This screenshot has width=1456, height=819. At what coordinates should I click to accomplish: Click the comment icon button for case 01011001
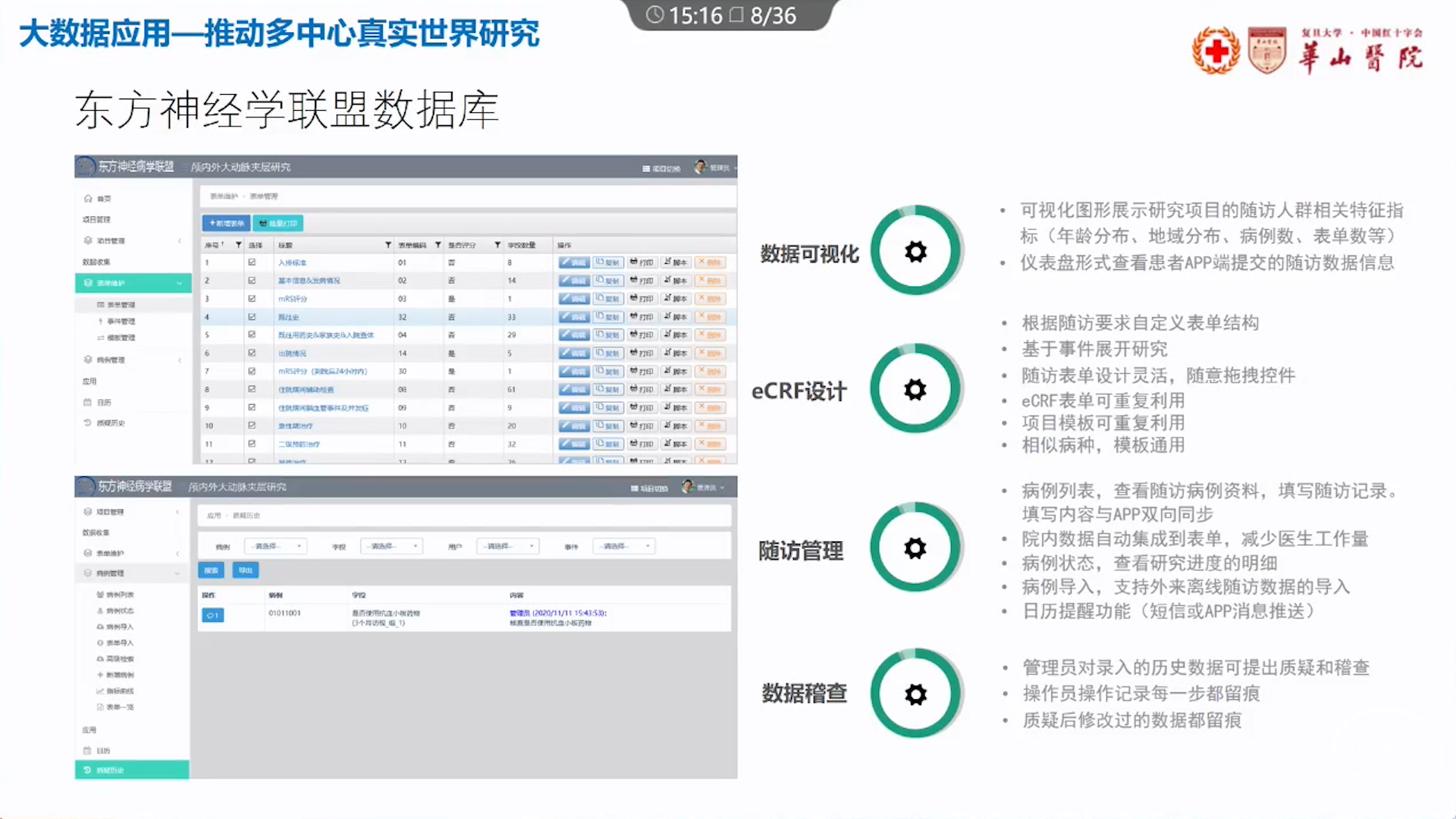(x=212, y=616)
